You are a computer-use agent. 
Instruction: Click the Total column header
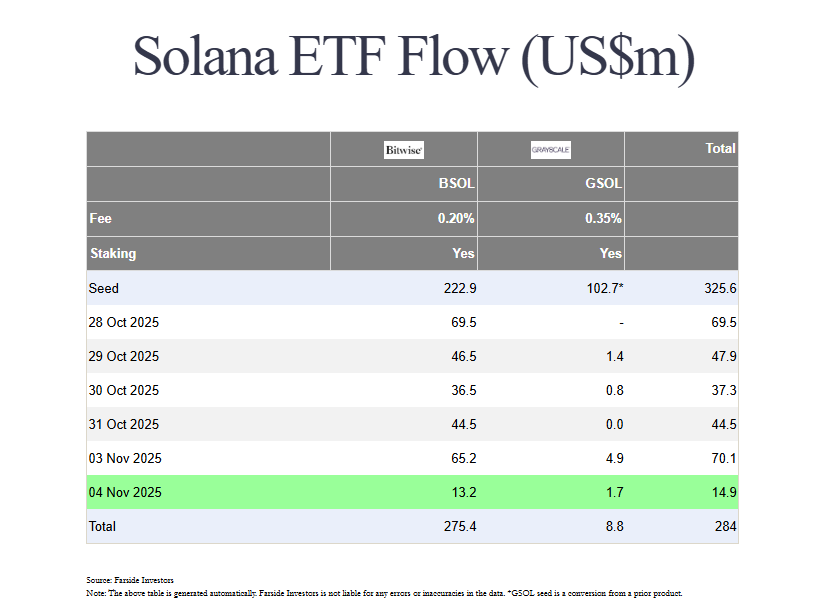720,148
